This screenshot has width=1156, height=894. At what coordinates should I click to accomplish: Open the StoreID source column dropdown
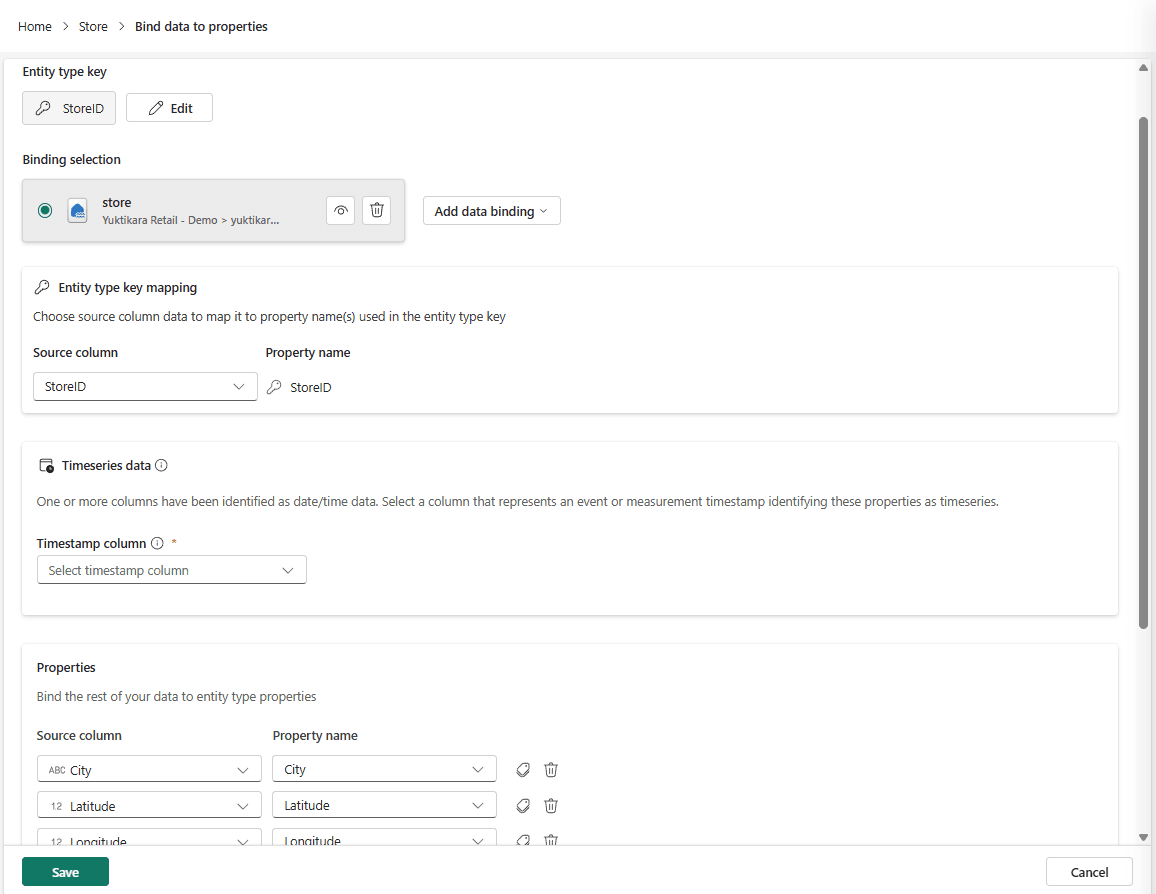click(x=145, y=387)
